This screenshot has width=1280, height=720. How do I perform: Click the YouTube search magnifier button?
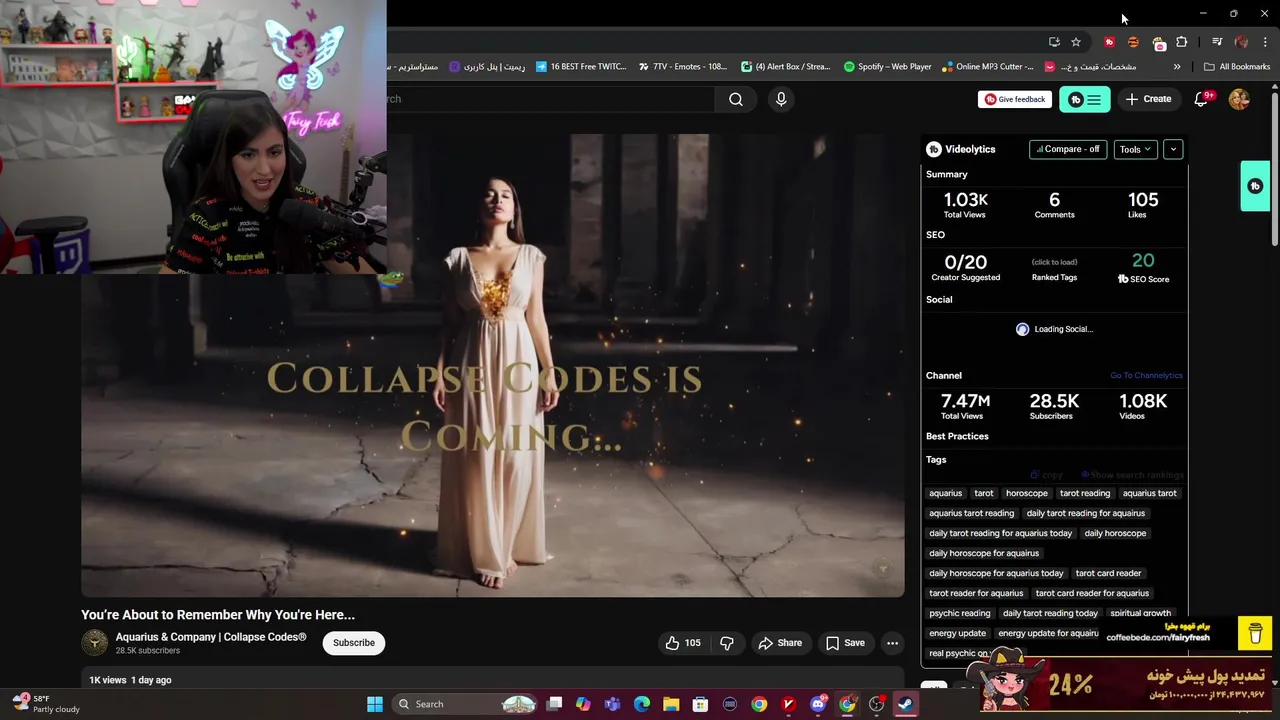pos(736,99)
